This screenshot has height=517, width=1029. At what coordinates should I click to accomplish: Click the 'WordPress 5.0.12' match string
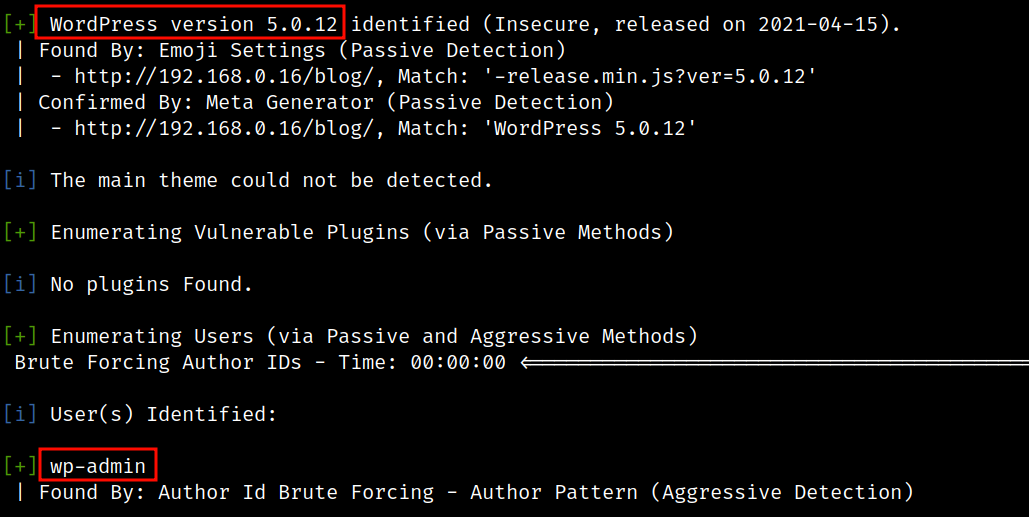click(589, 128)
